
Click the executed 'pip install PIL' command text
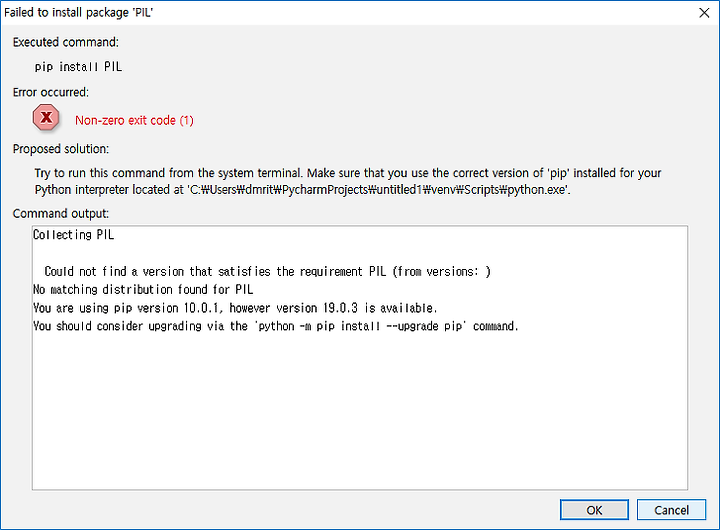click(x=79, y=67)
